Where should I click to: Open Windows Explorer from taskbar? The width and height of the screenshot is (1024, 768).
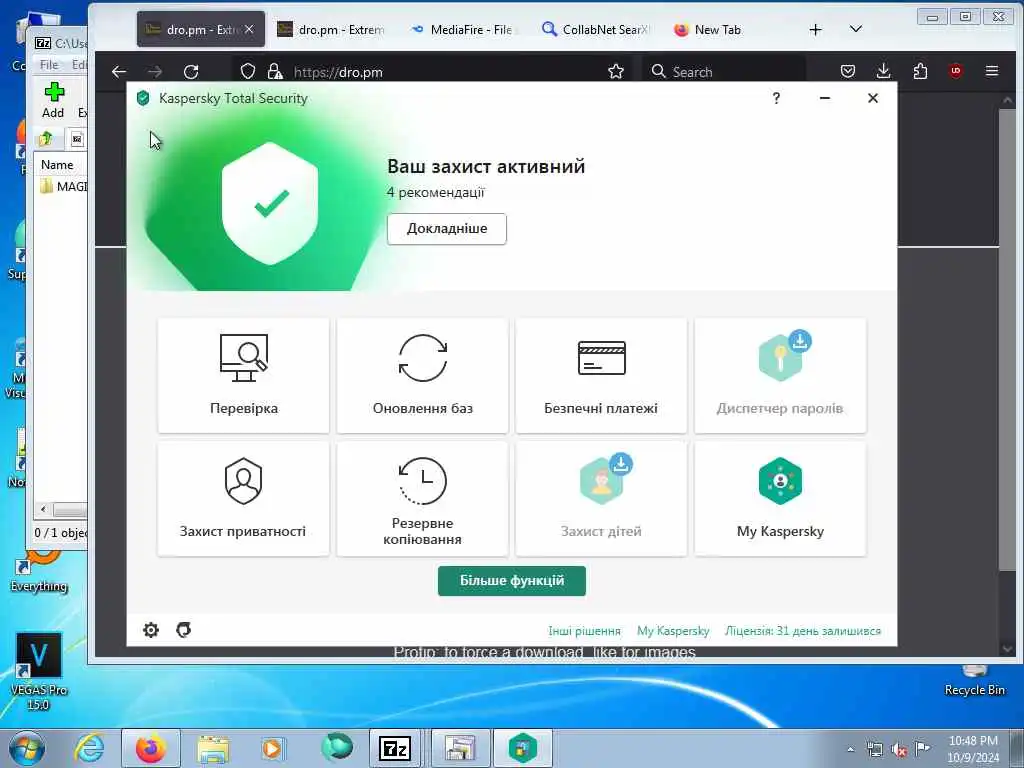(213, 748)
